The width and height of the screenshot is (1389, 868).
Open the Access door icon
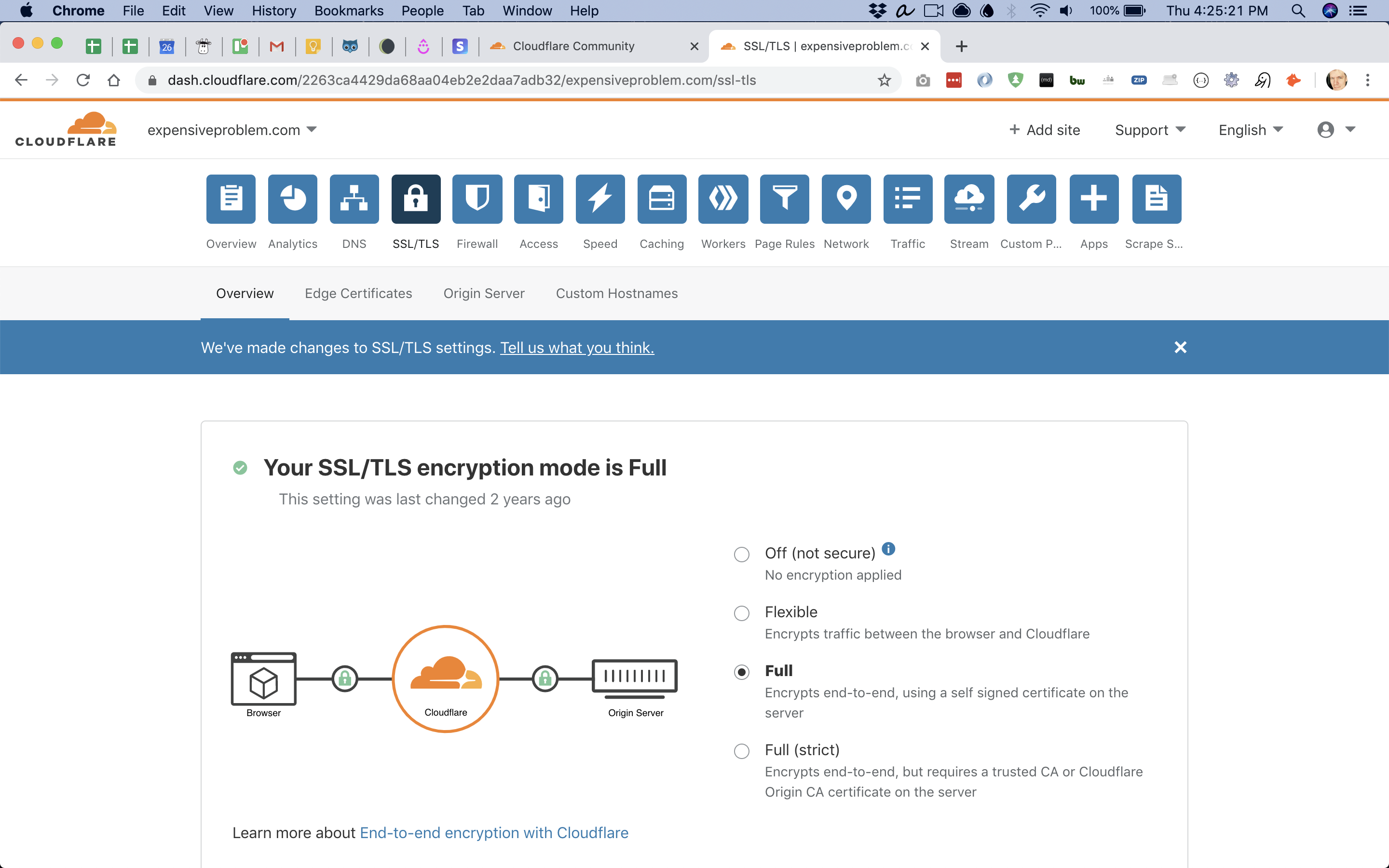click(x=538, y=199)
